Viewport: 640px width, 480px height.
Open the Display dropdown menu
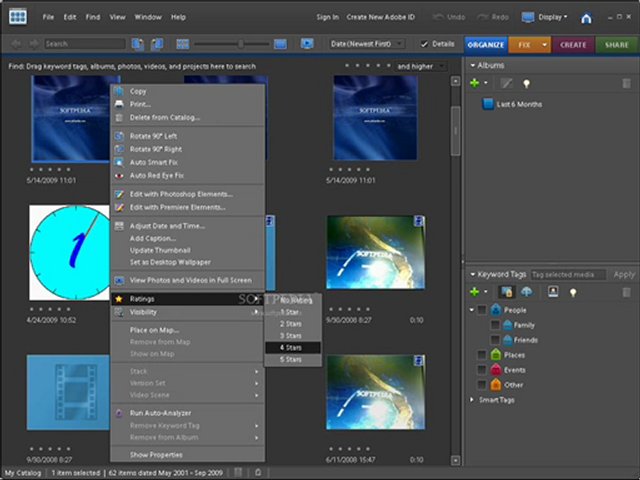coord(553,17)
